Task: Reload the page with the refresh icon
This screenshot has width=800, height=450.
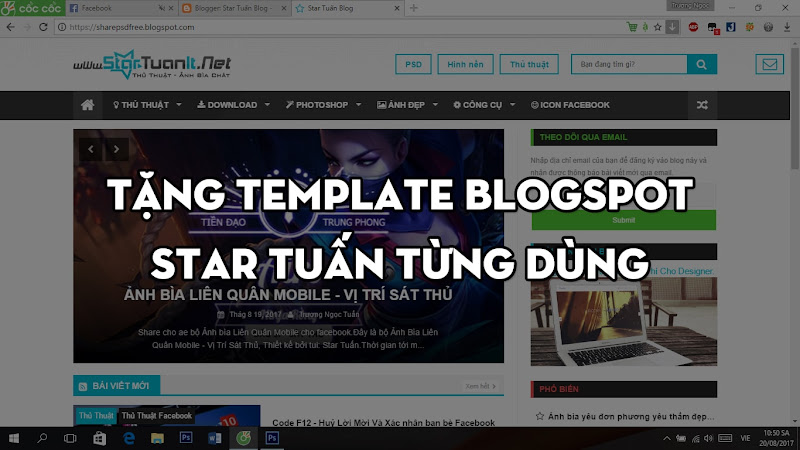Action: tap(43, 27)
